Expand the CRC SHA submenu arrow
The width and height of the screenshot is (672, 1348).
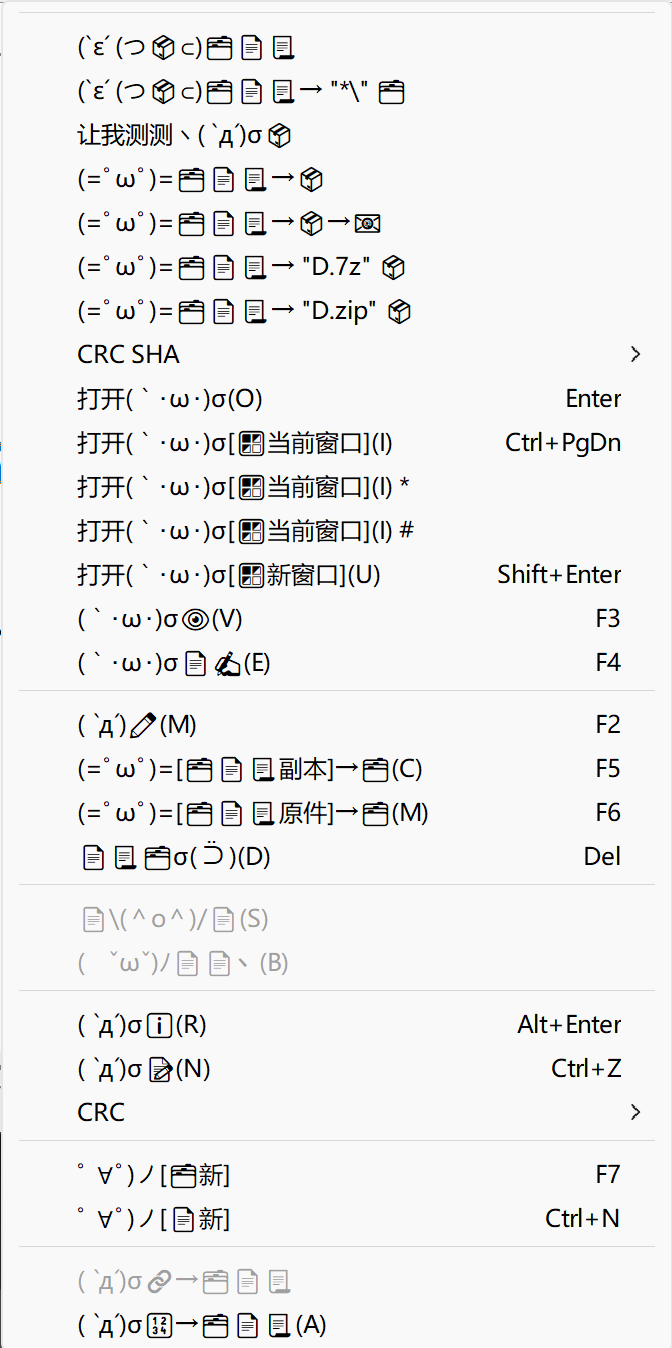pos(635,354)
